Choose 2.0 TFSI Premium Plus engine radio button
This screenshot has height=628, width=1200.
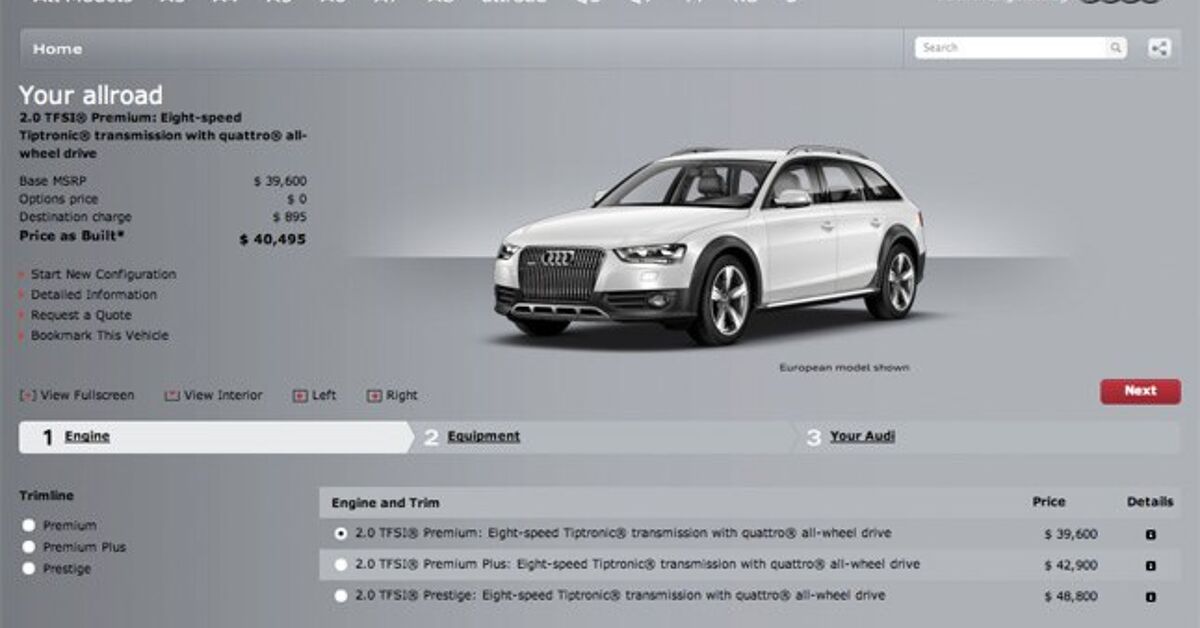point(341,565)
